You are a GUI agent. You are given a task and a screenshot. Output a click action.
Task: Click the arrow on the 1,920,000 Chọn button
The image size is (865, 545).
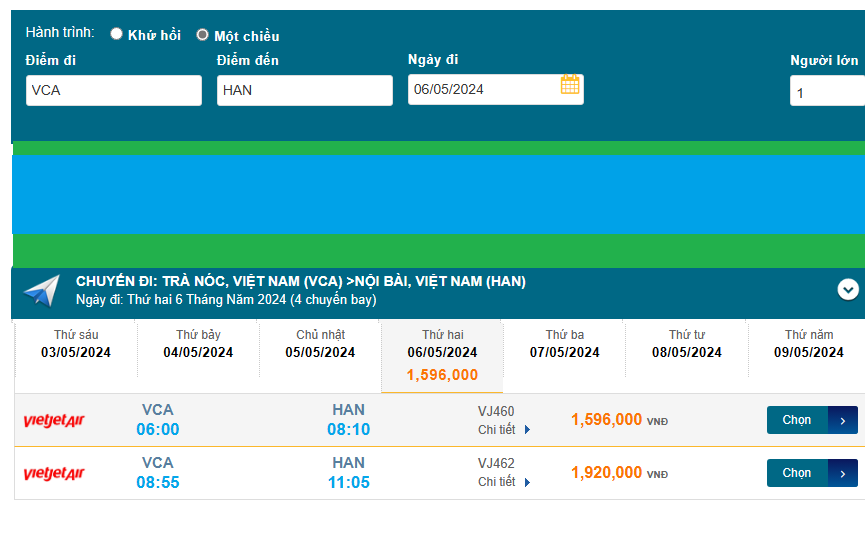click(x=842, y=473)
